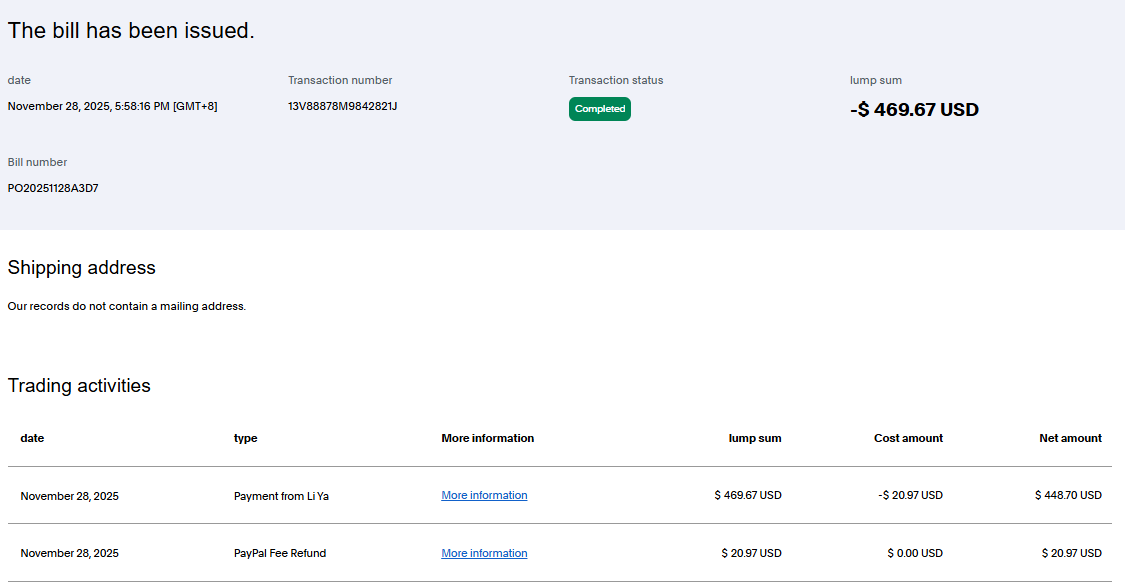The height and width of the screenshot is (582, 1125).
Task: Click the 'Shipping address' heading
Action: (x=81, y=268)
